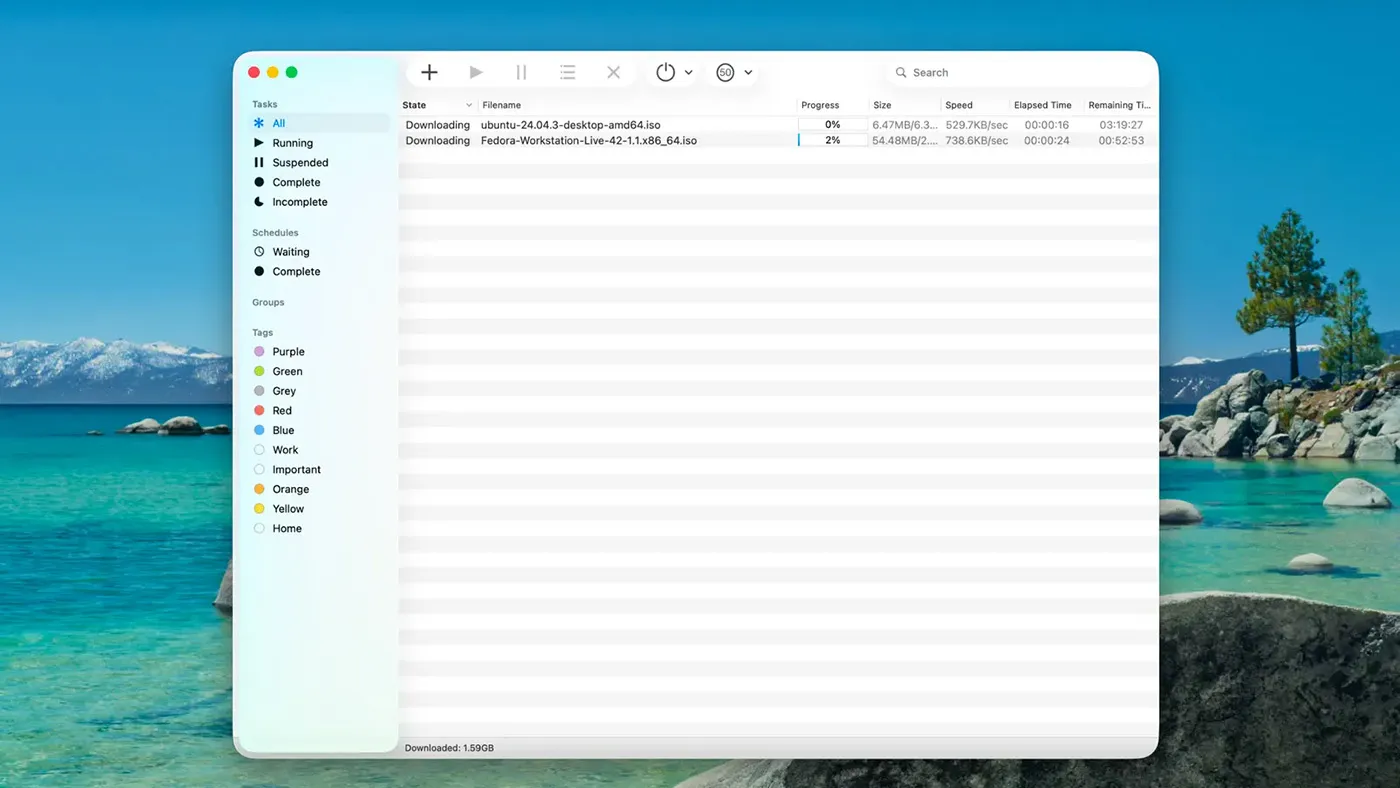The height and width of the screenshot is (788, 1400).
Task: Click the Waiting clock icon under Schedules
Action: (x=261, y=251)
